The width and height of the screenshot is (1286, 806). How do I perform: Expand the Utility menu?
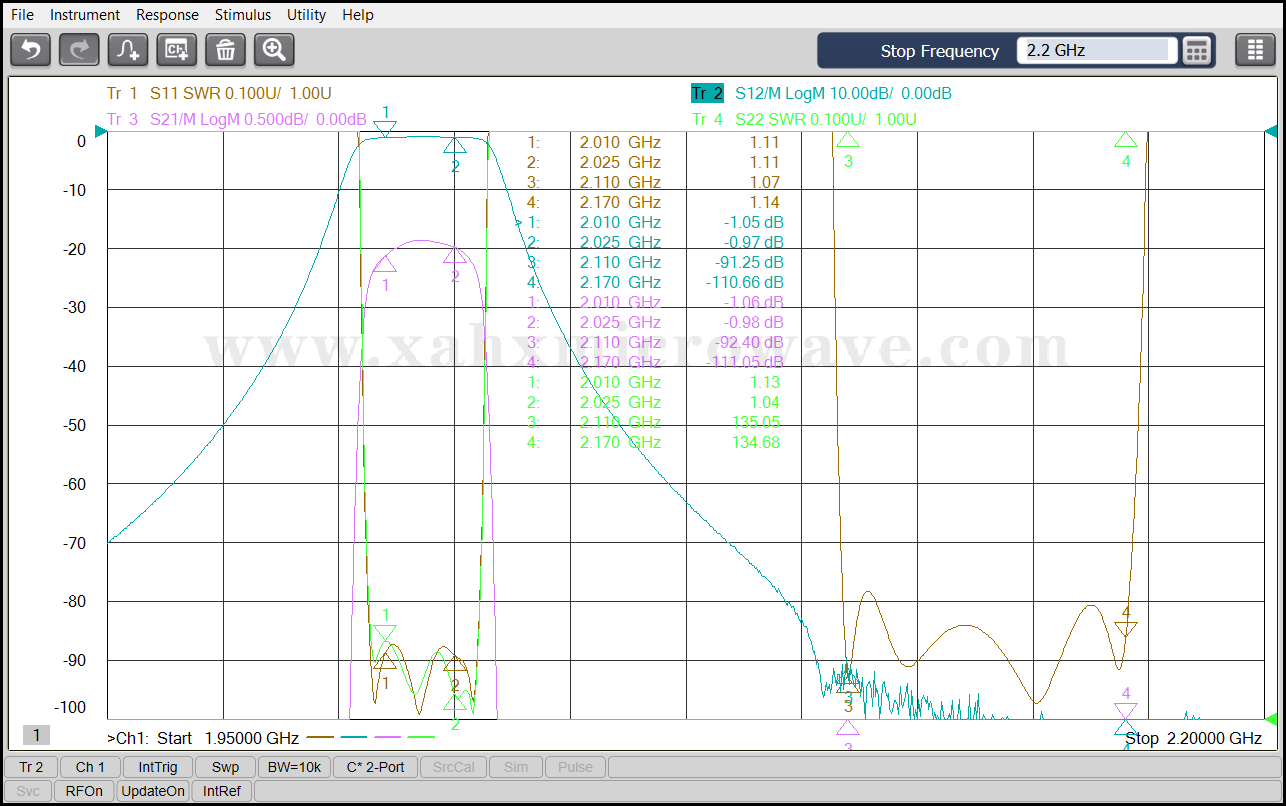[306, 15]
